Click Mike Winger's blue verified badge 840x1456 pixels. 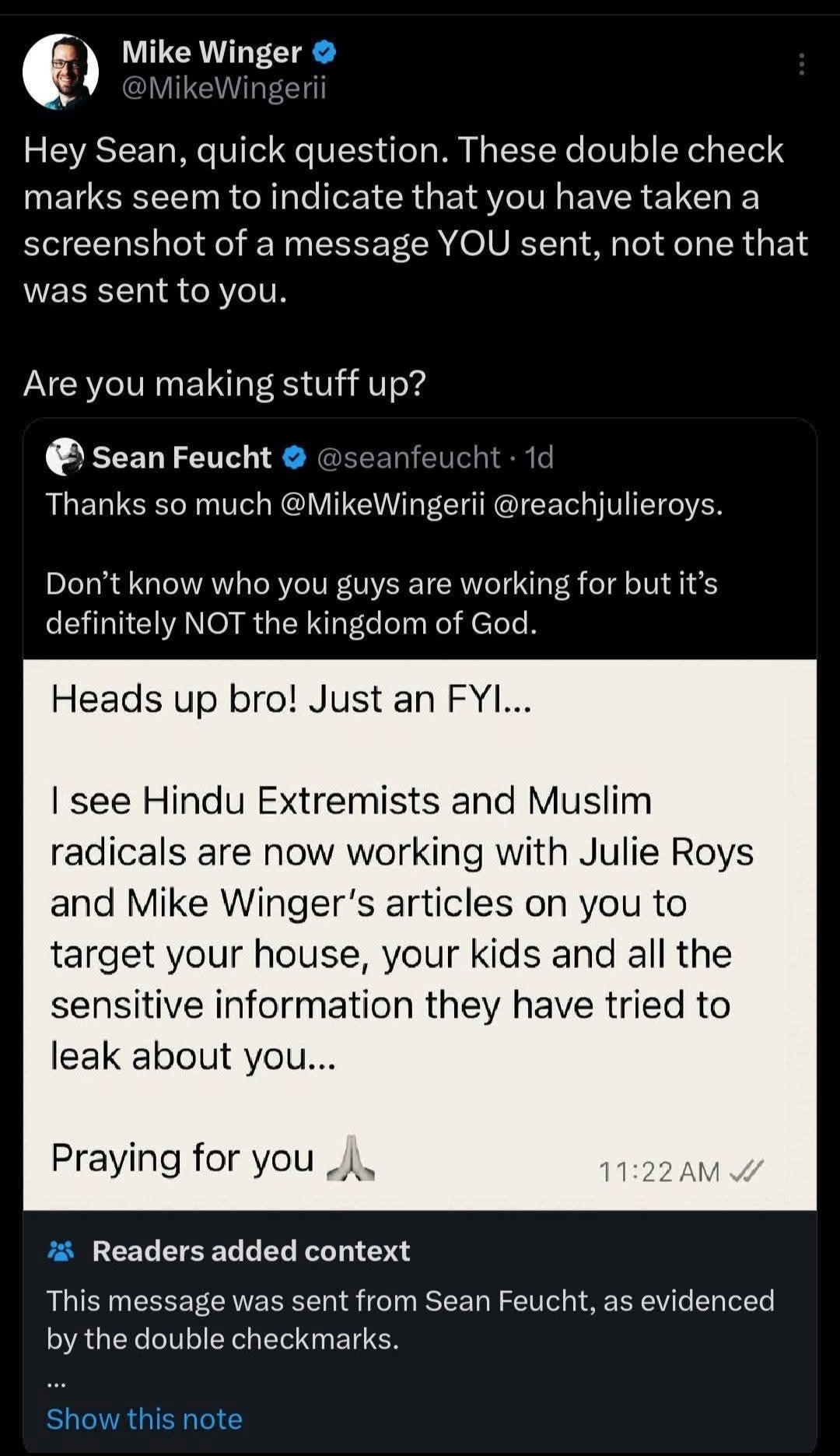pos(324,52)
